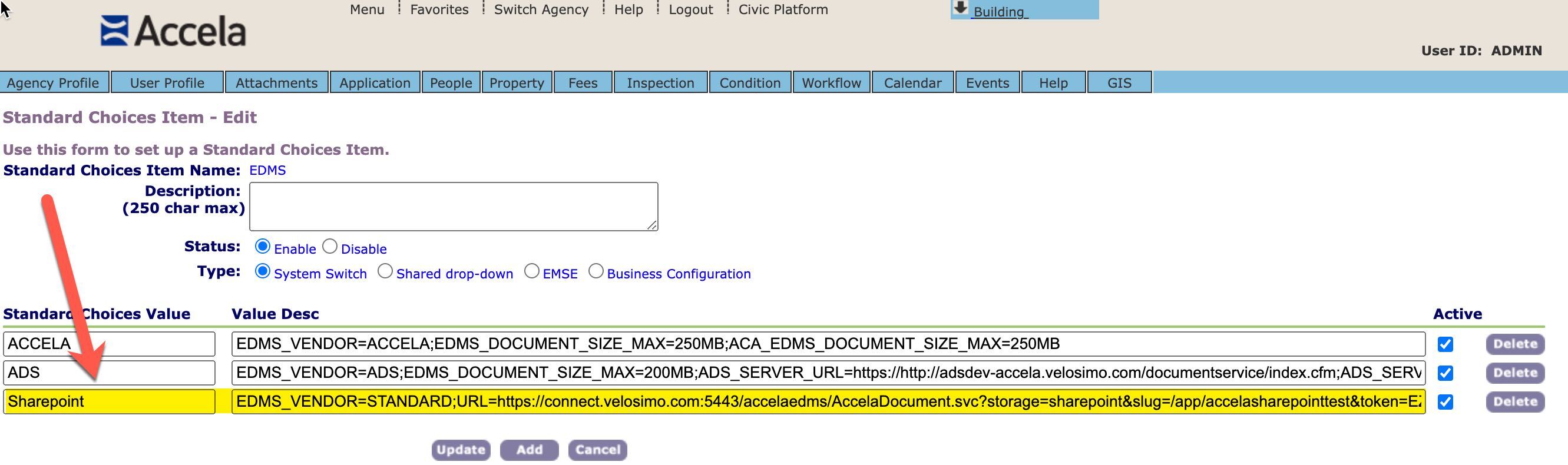Toggle Active checkbox for ACCELA row
The height and width of the screenshot is (465, 1568).
(x=1445, y=344)
